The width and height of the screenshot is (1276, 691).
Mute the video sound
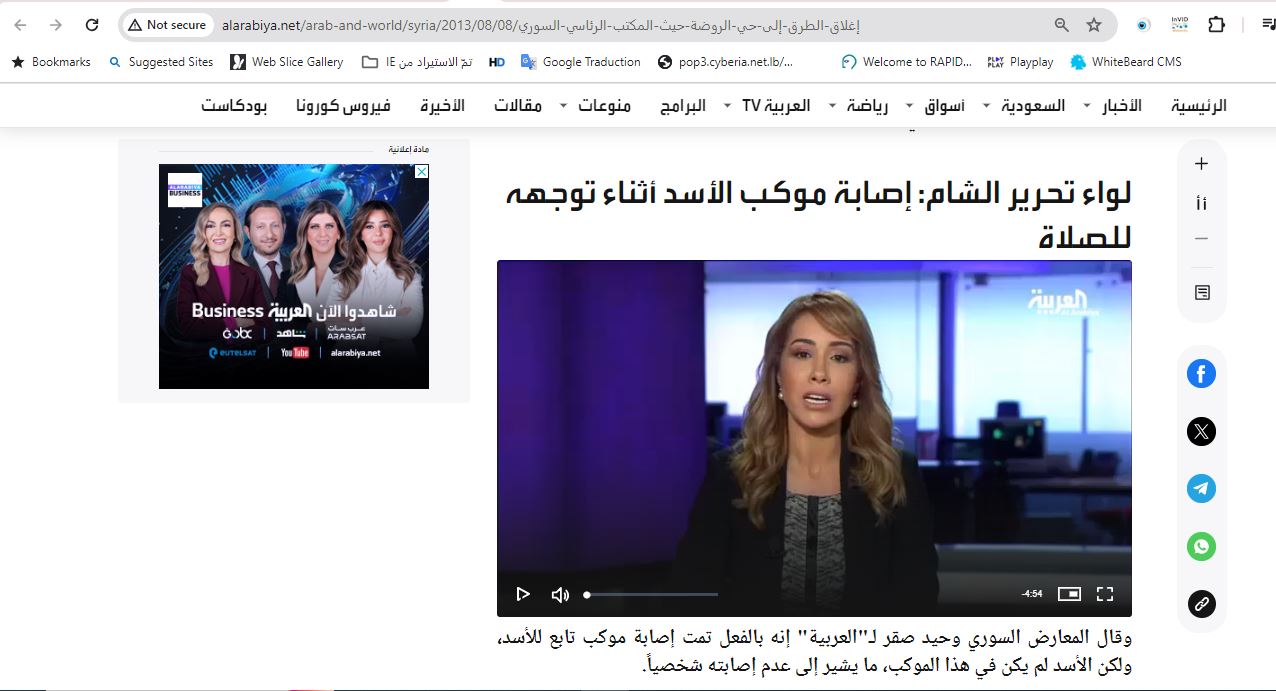click(x=560, y=594)
